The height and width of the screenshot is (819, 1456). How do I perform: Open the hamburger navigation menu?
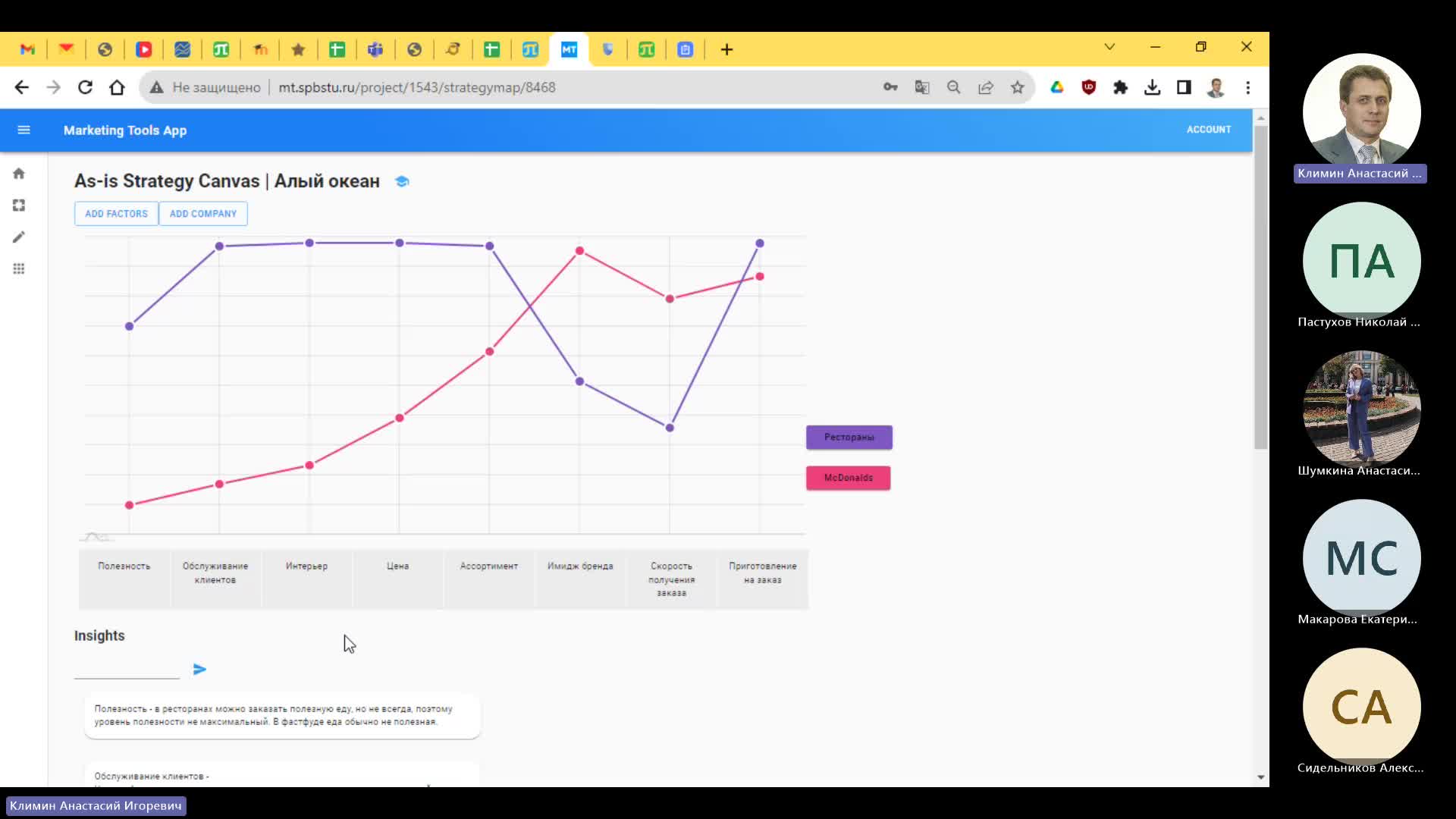point(24,130)
